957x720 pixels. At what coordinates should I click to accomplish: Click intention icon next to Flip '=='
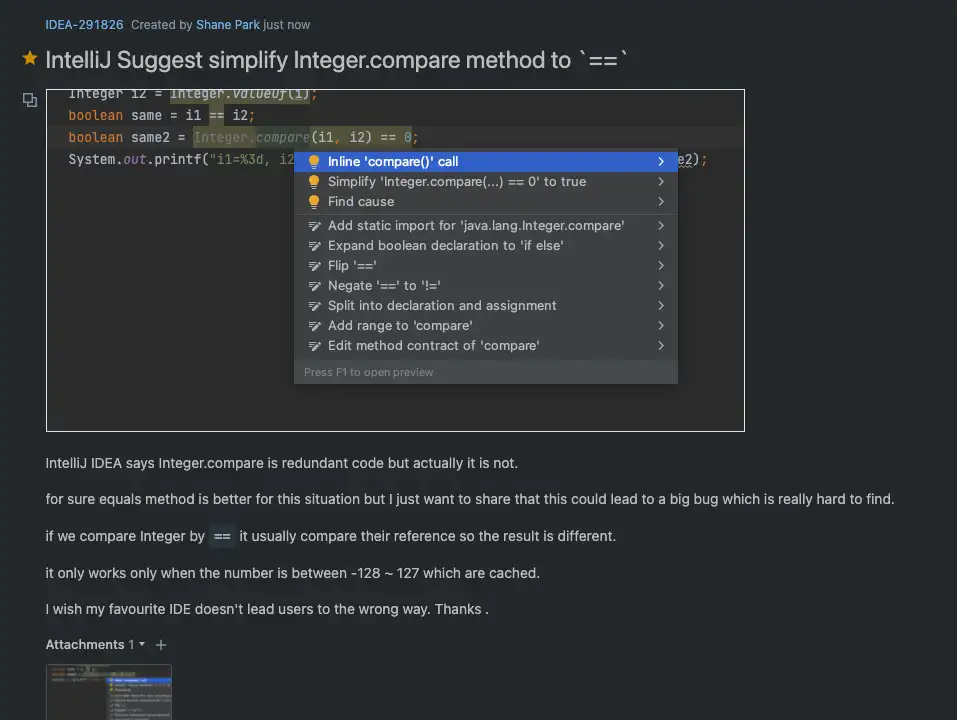point(314,267)
